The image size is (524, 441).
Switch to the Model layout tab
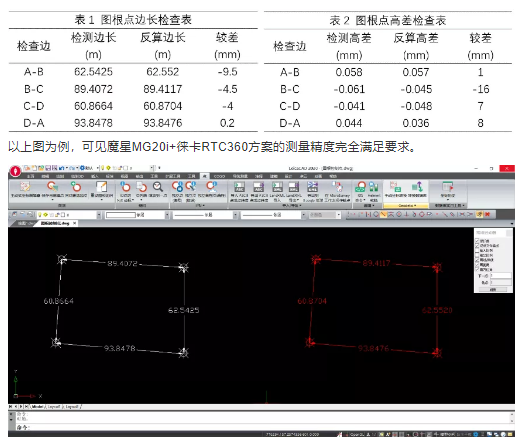tap(37, 407)
